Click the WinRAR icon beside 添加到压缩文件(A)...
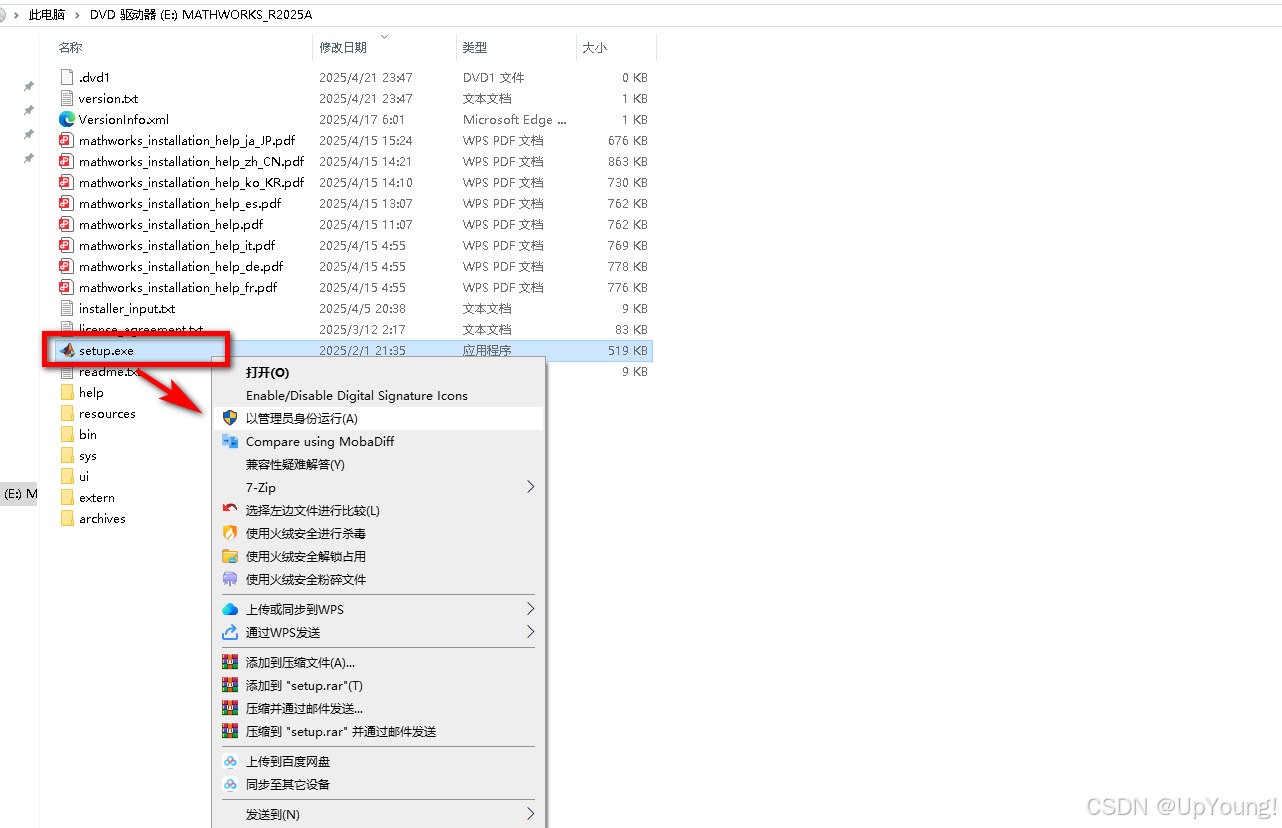 230,662
